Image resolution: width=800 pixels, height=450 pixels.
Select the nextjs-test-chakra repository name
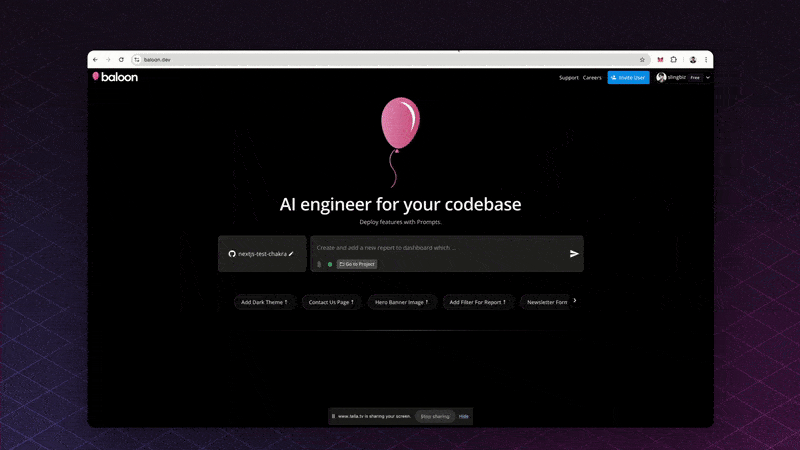262,254
